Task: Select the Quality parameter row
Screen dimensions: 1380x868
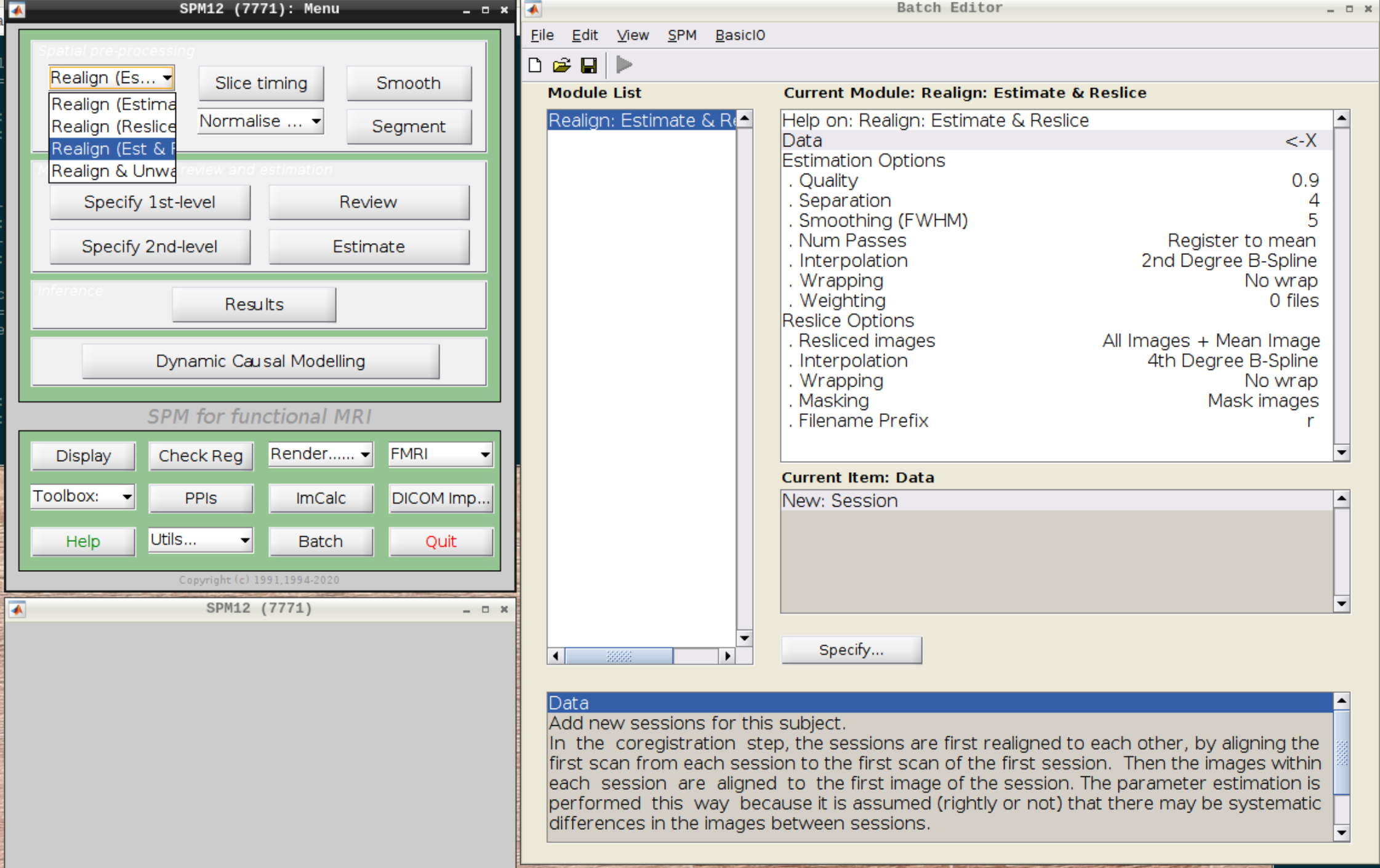Action: coord(1056,180)
